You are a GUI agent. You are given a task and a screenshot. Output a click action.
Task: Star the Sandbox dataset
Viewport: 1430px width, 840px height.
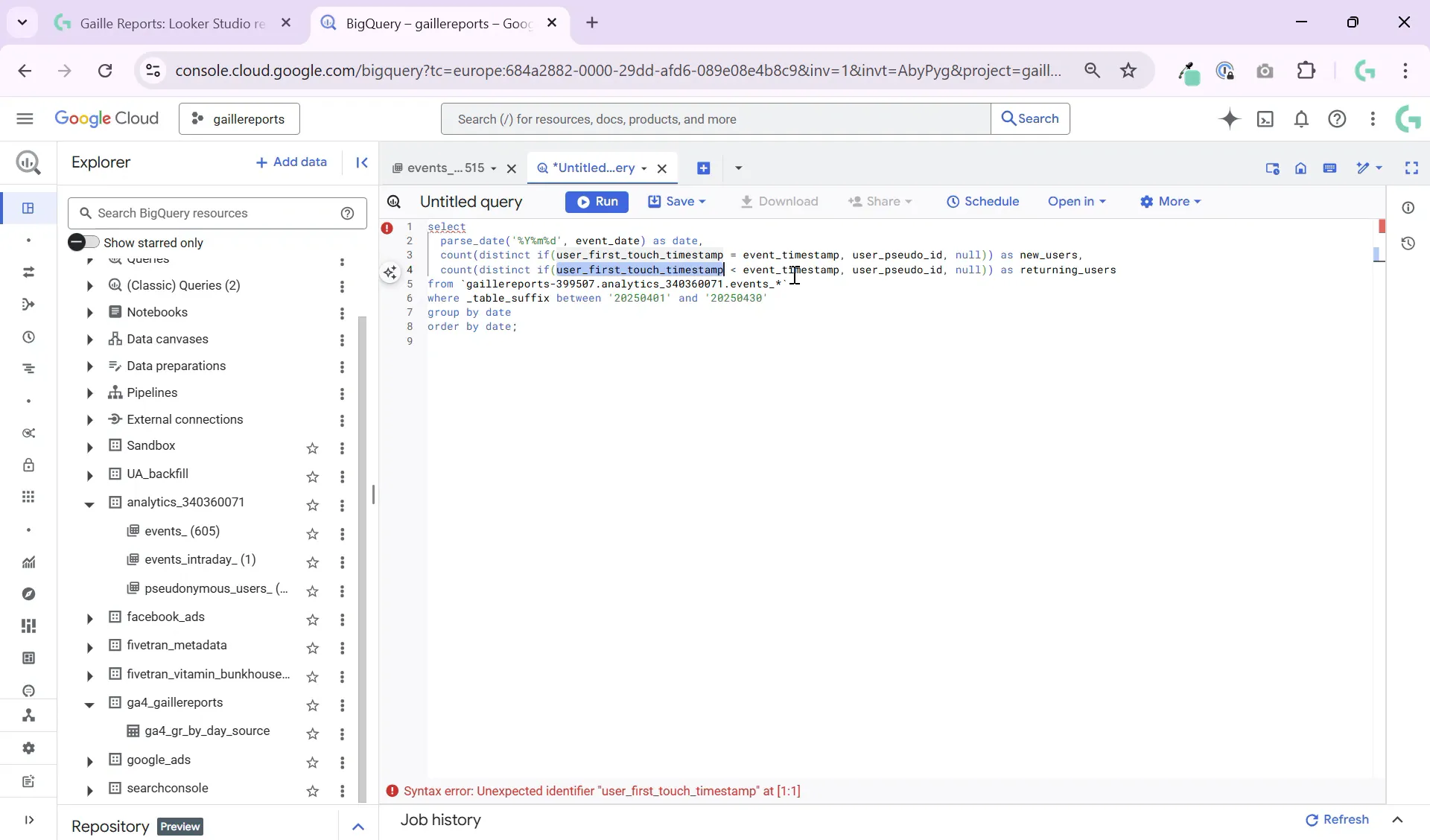313,448
